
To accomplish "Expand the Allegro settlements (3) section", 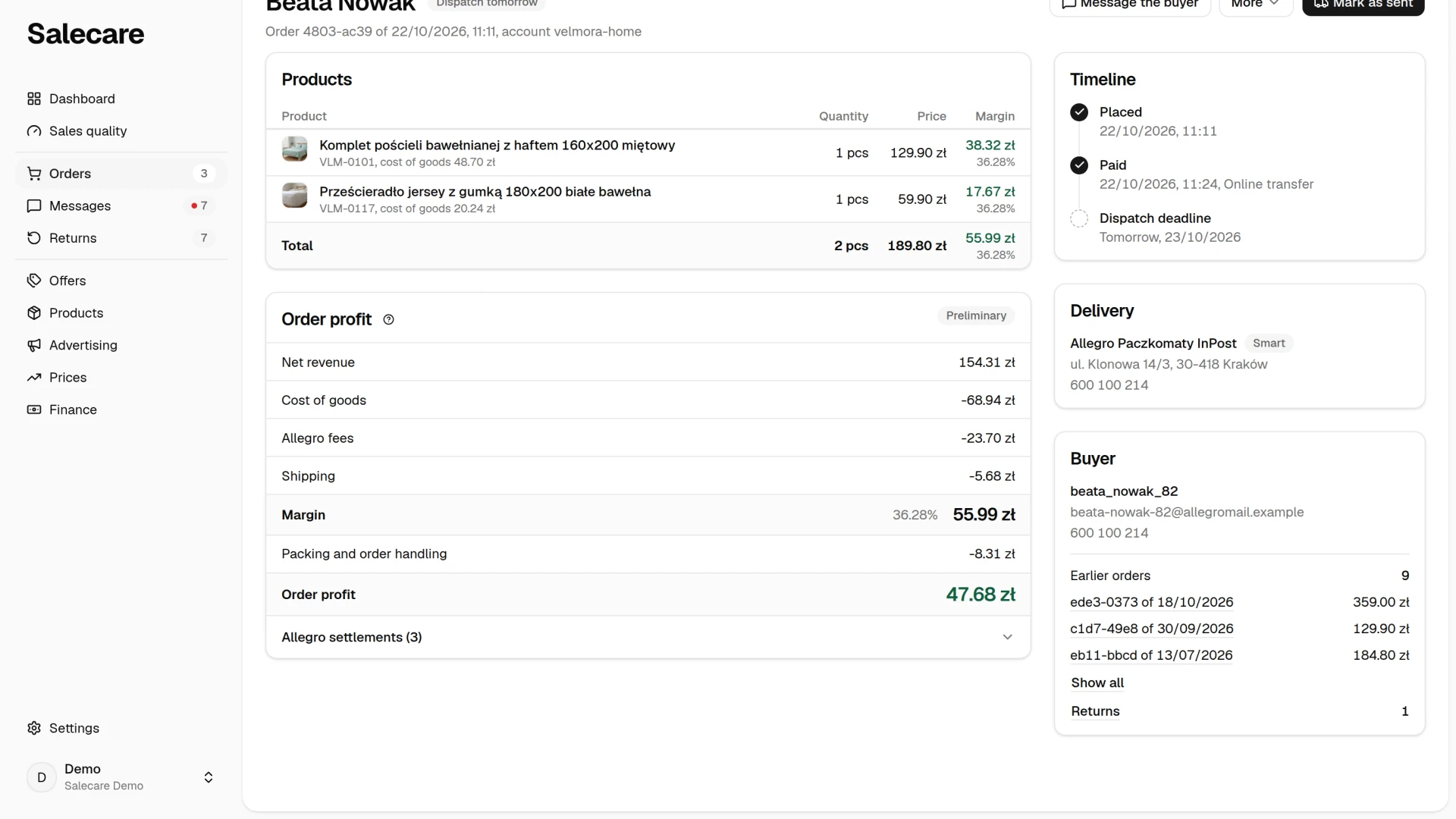I will coord(648,637).
